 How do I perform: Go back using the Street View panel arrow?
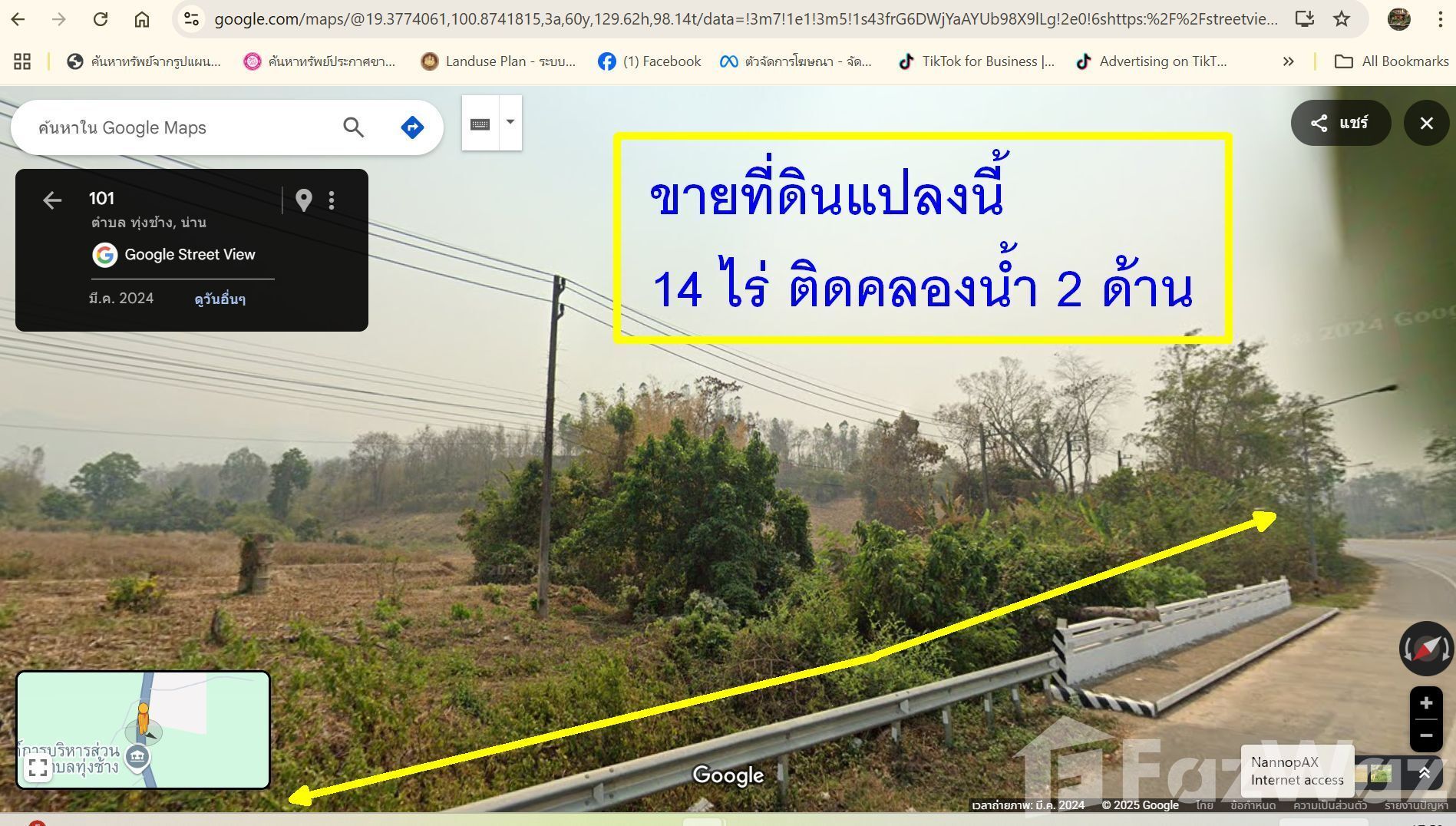coord(52,201)
